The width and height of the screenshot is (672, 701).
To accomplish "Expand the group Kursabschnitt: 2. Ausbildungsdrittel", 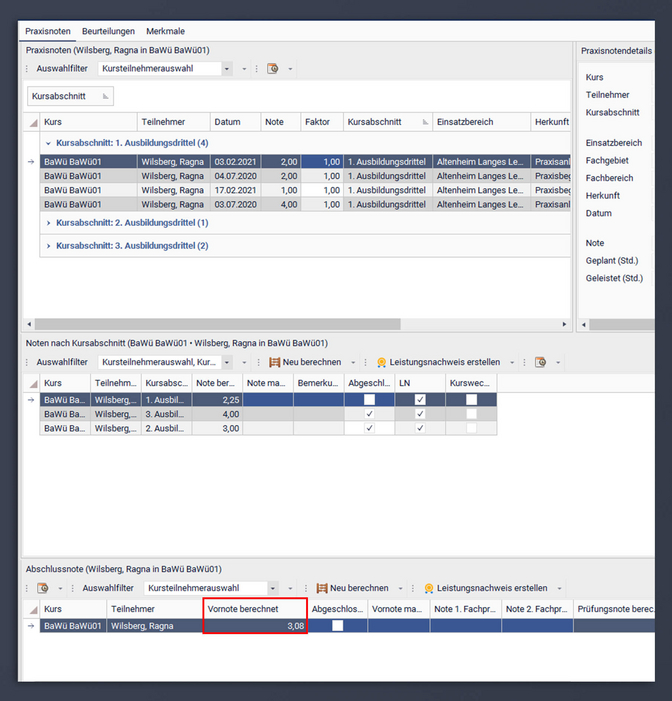I will [49, 223].
